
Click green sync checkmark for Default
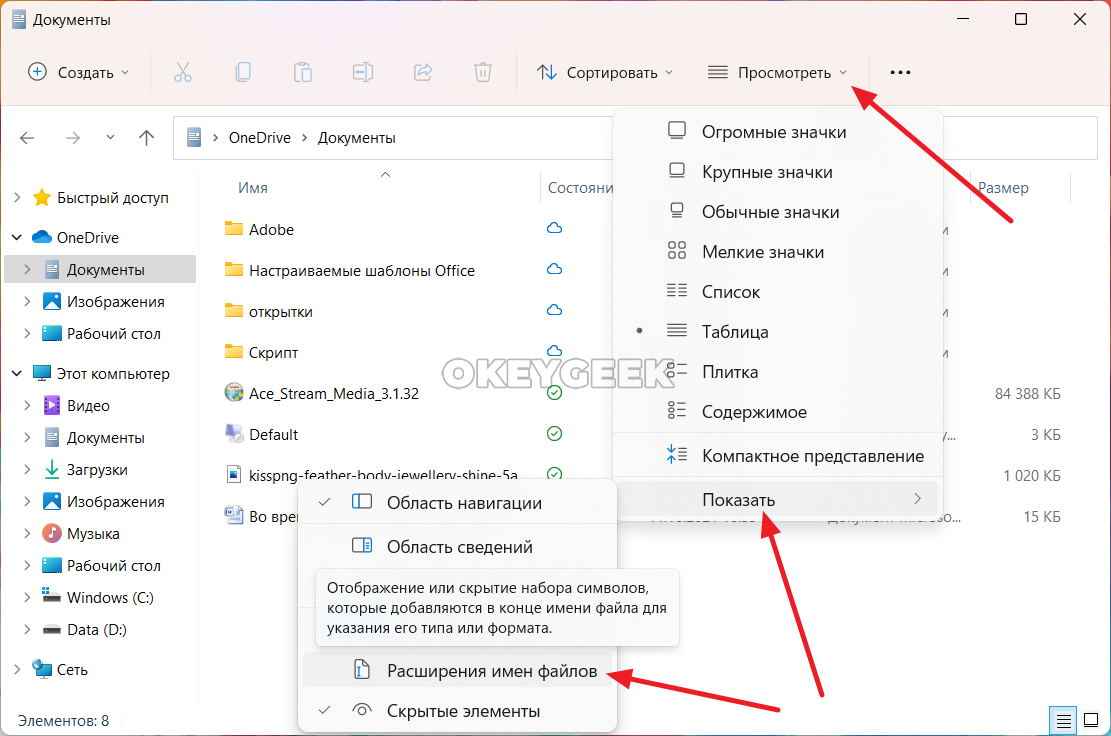coord(555,434)
